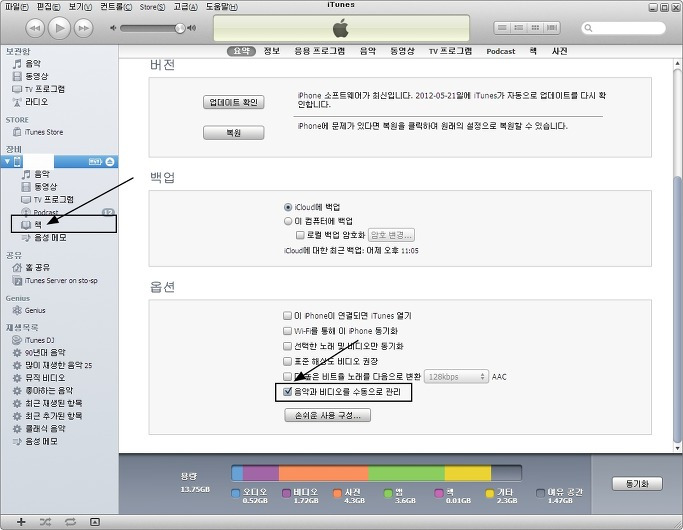The image size is (683, 530).
Task: Toggle repeat icon in bottom bar
Action: point(70,522)
